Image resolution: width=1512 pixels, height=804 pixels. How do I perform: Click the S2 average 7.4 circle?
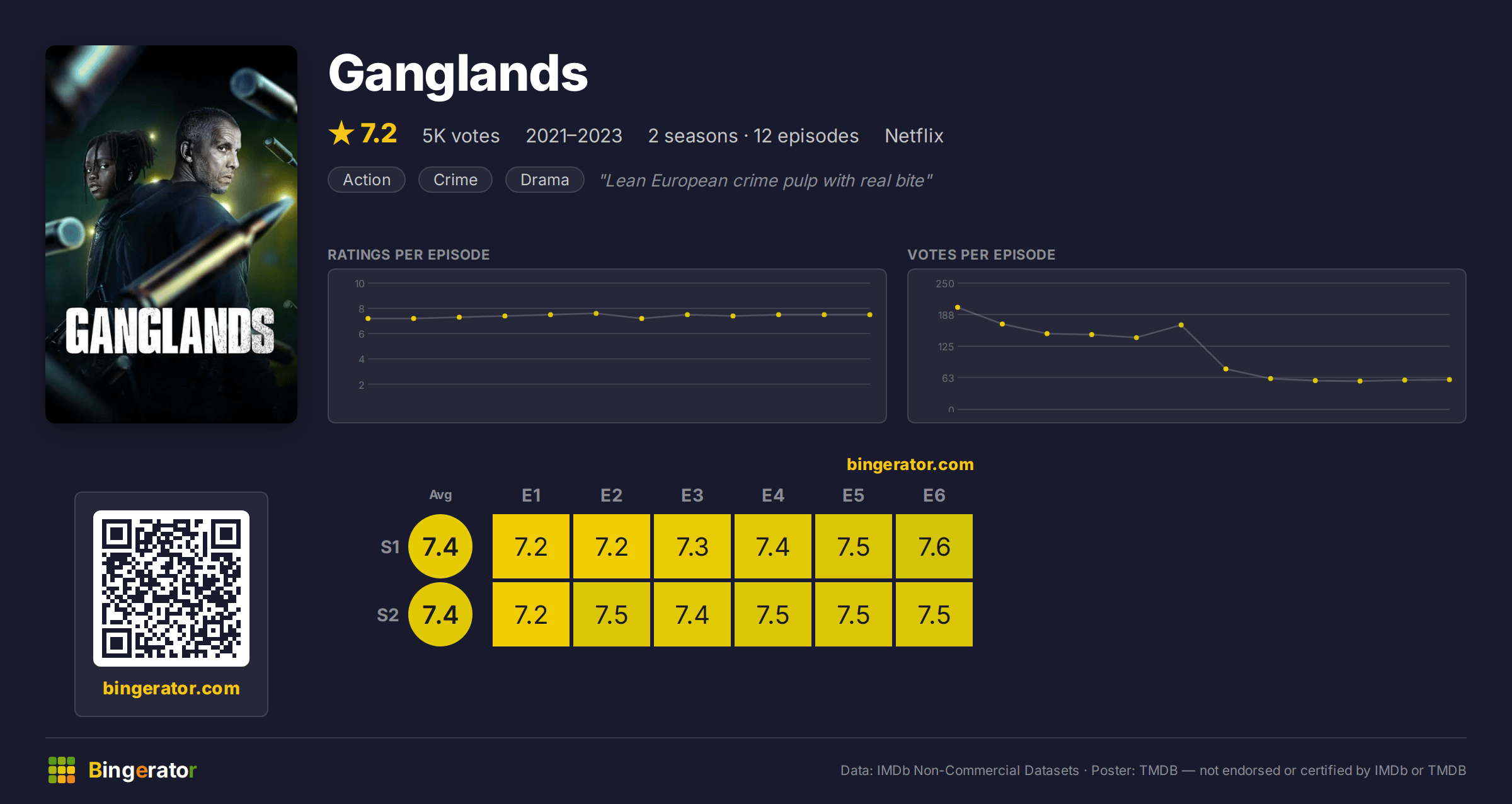[440, 614]
